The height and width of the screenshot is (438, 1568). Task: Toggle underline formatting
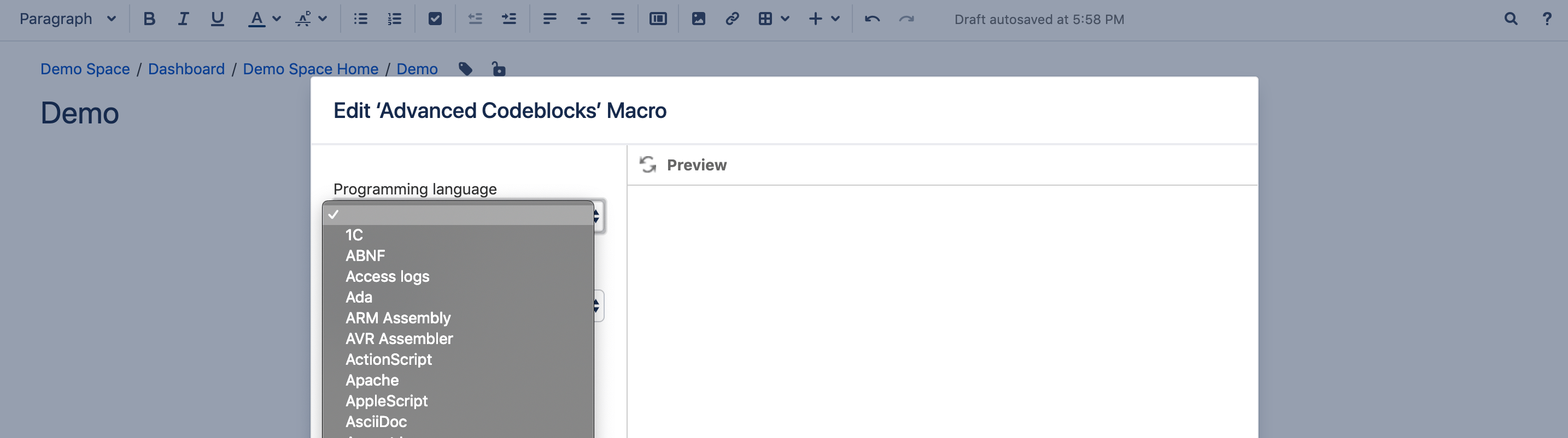coord(217,19)
